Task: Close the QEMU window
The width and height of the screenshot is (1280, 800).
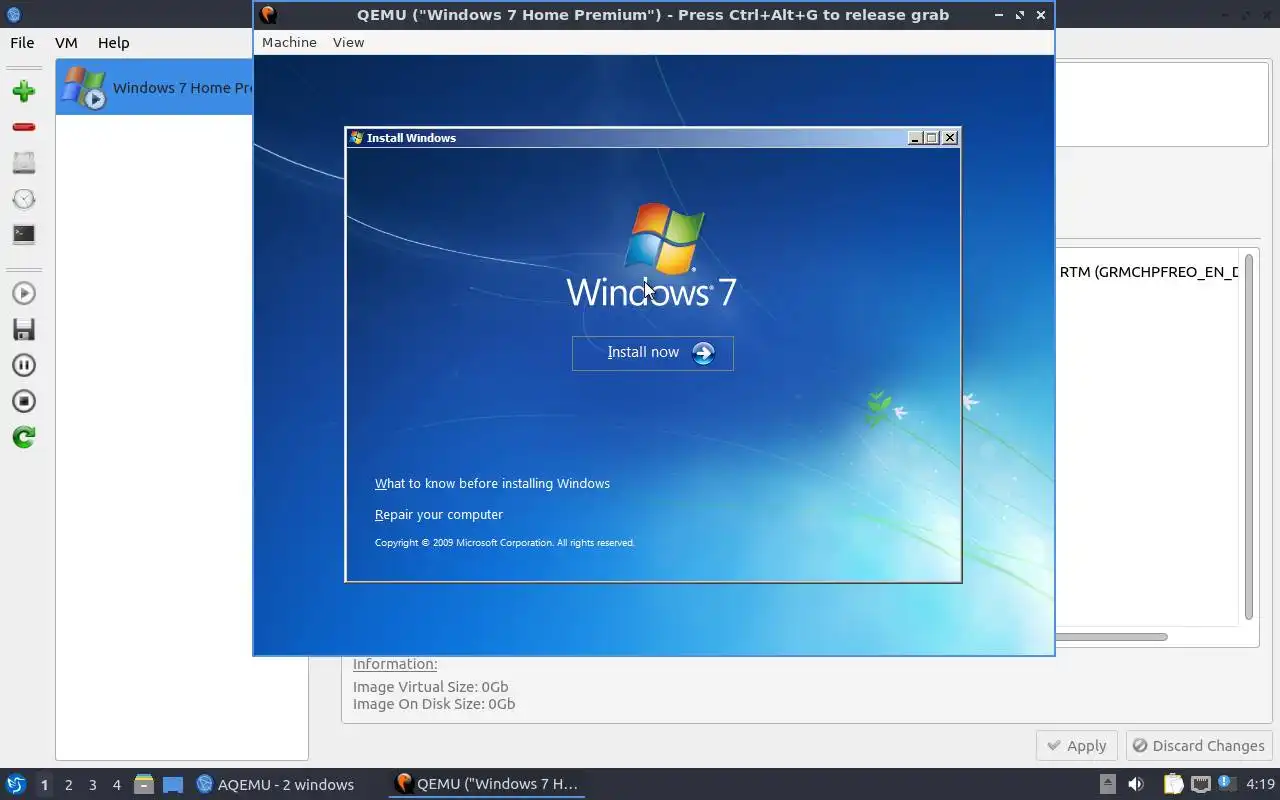Action: pyautogui.click(x=1041, y=15)
